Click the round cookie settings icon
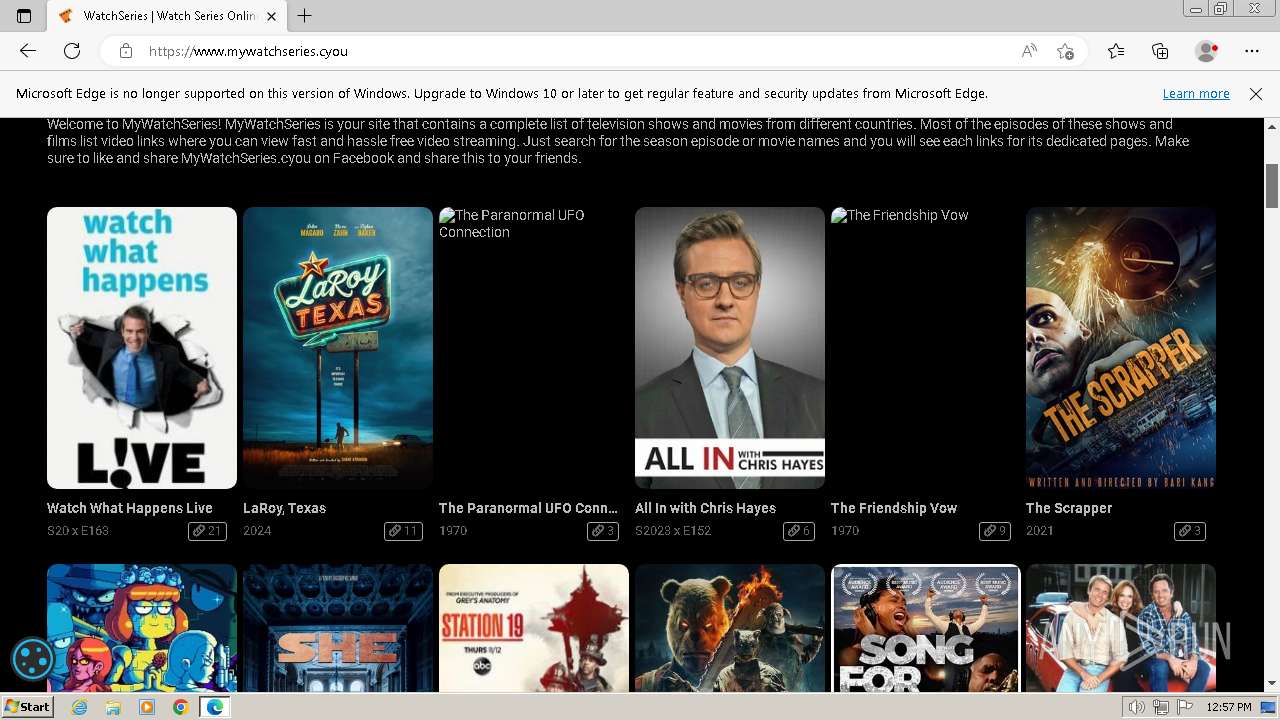The height and width of the screenshot is (720, 1280). (32, 659)
